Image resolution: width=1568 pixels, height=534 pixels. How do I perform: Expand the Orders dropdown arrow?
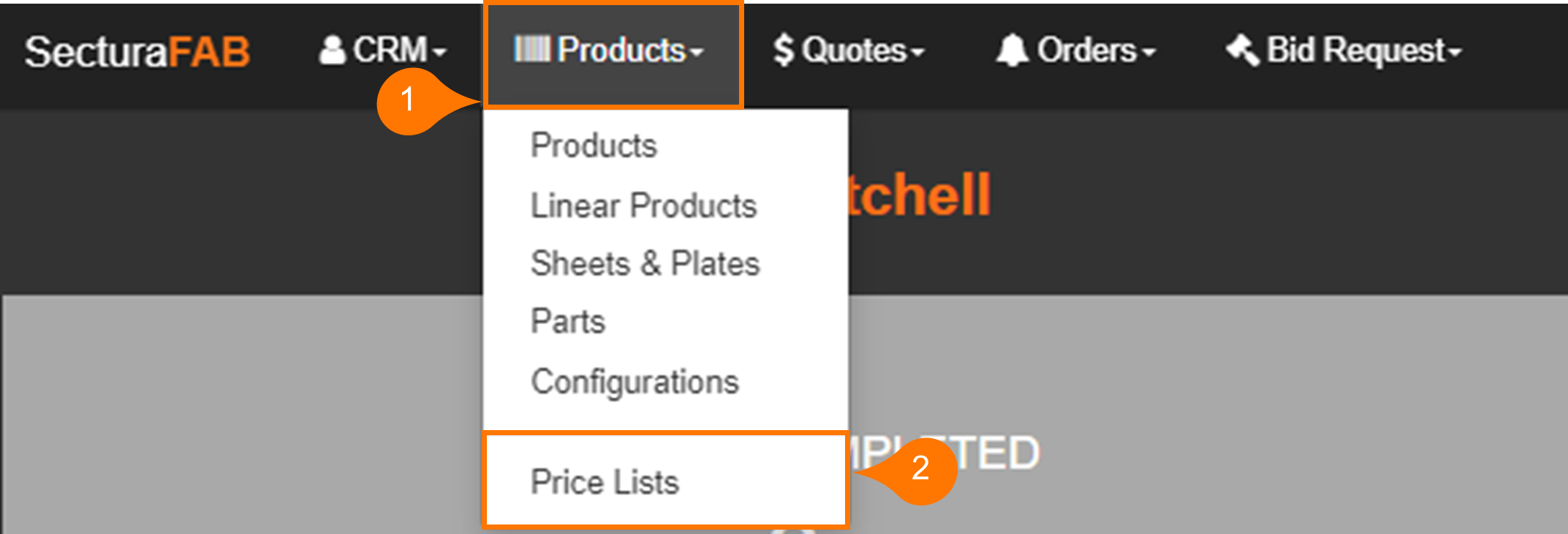click(1149, 53)
